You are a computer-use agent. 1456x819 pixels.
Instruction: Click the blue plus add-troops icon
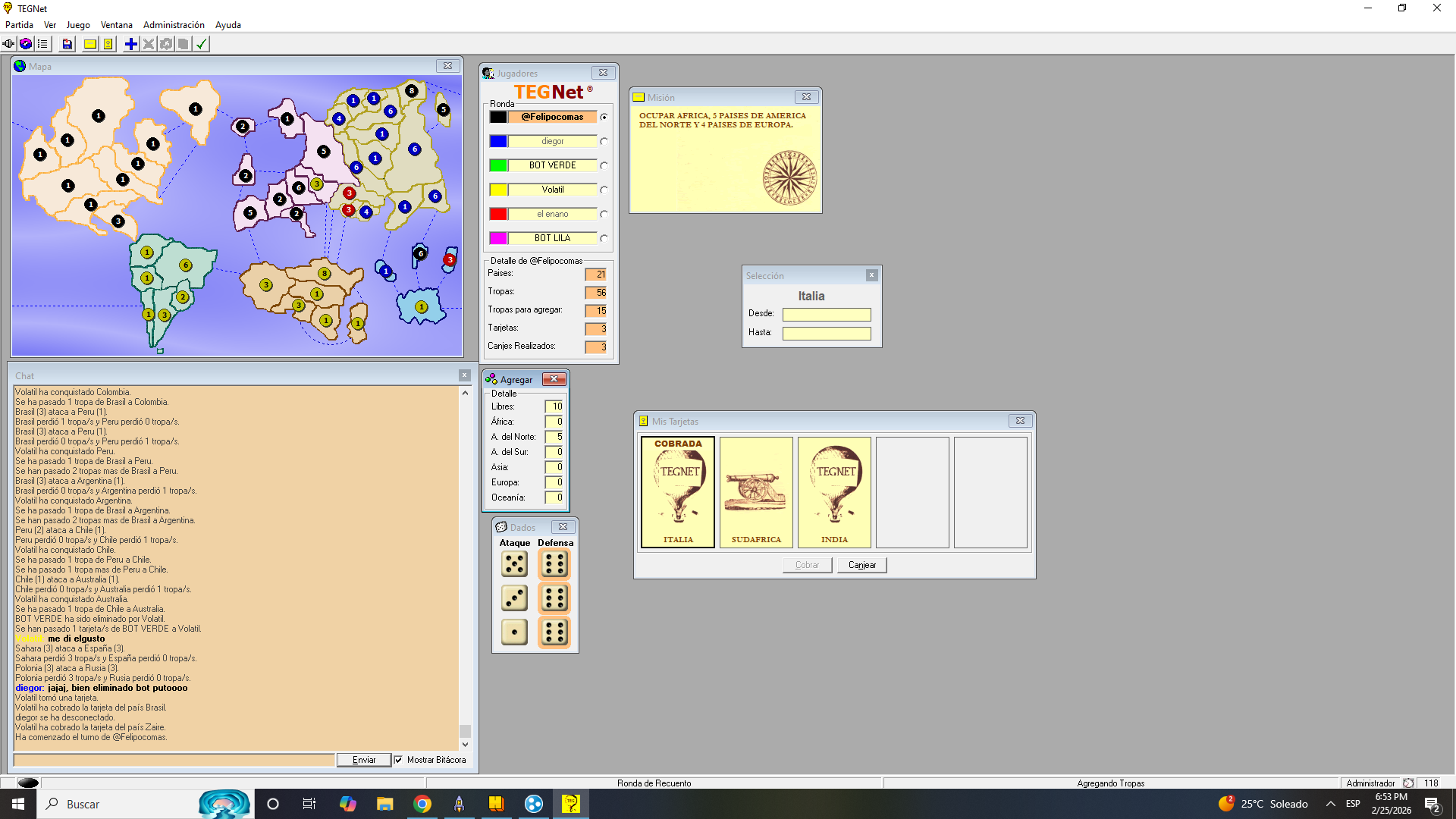click(x=131, y=44)
